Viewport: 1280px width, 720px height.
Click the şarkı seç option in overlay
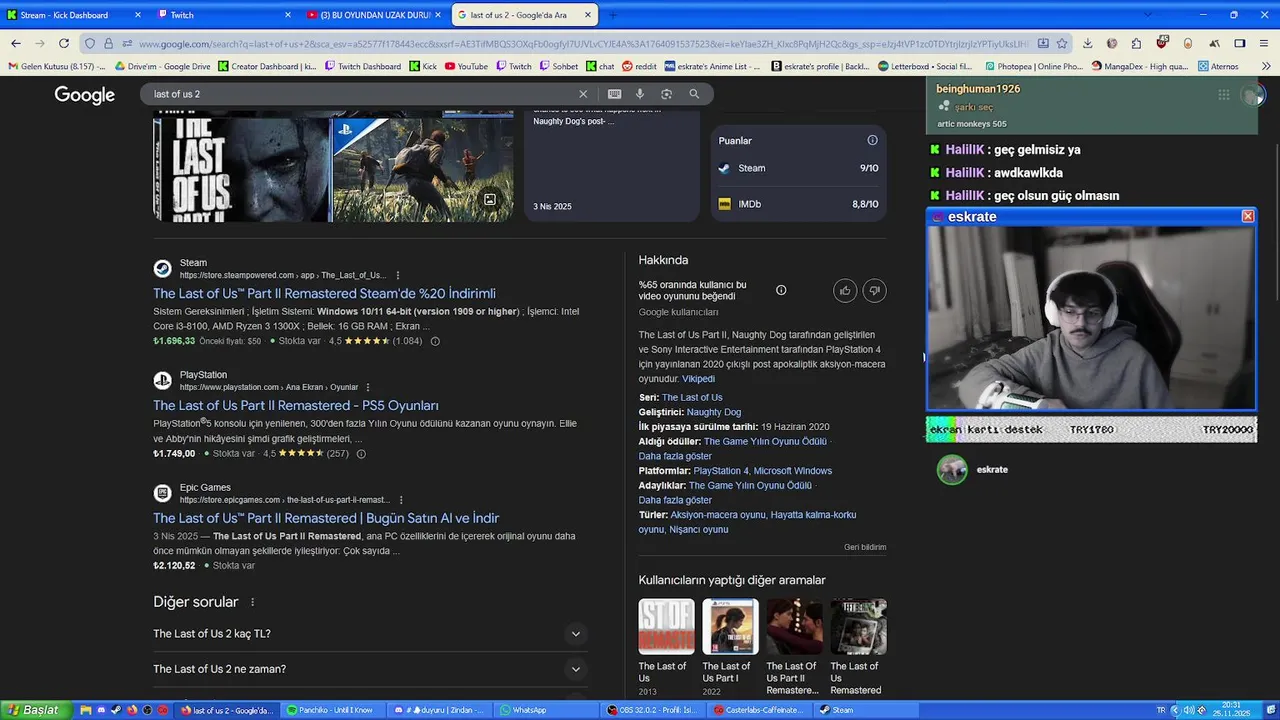coord(972,107)
